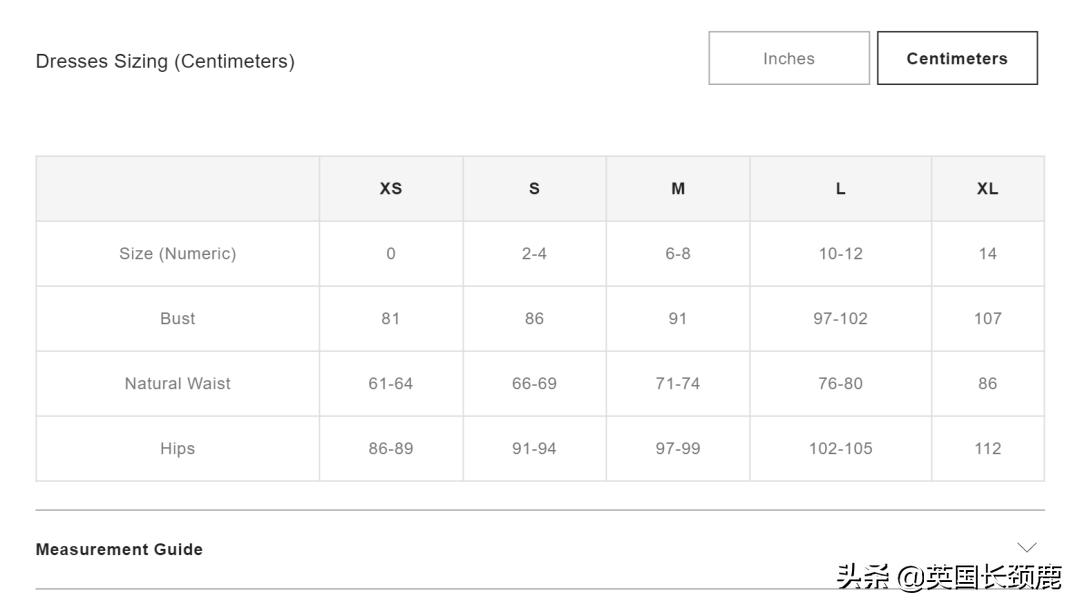Viewport: 1080px width, 609px height.
Task: Select the XL column header
Action: (x=987, y=189)
